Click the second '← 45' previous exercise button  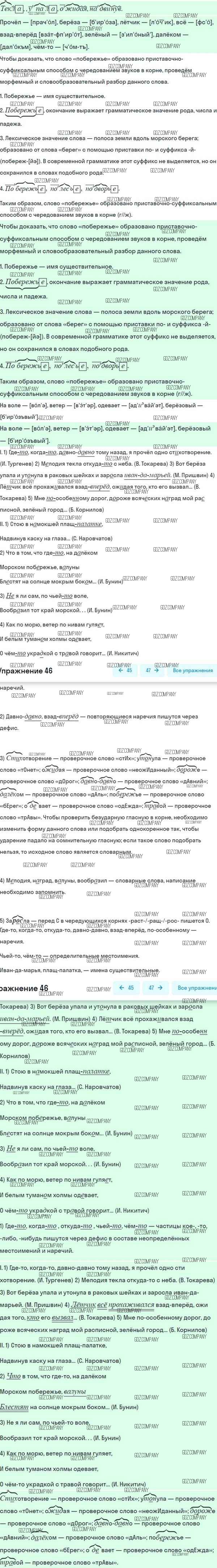tap(127, 988)
